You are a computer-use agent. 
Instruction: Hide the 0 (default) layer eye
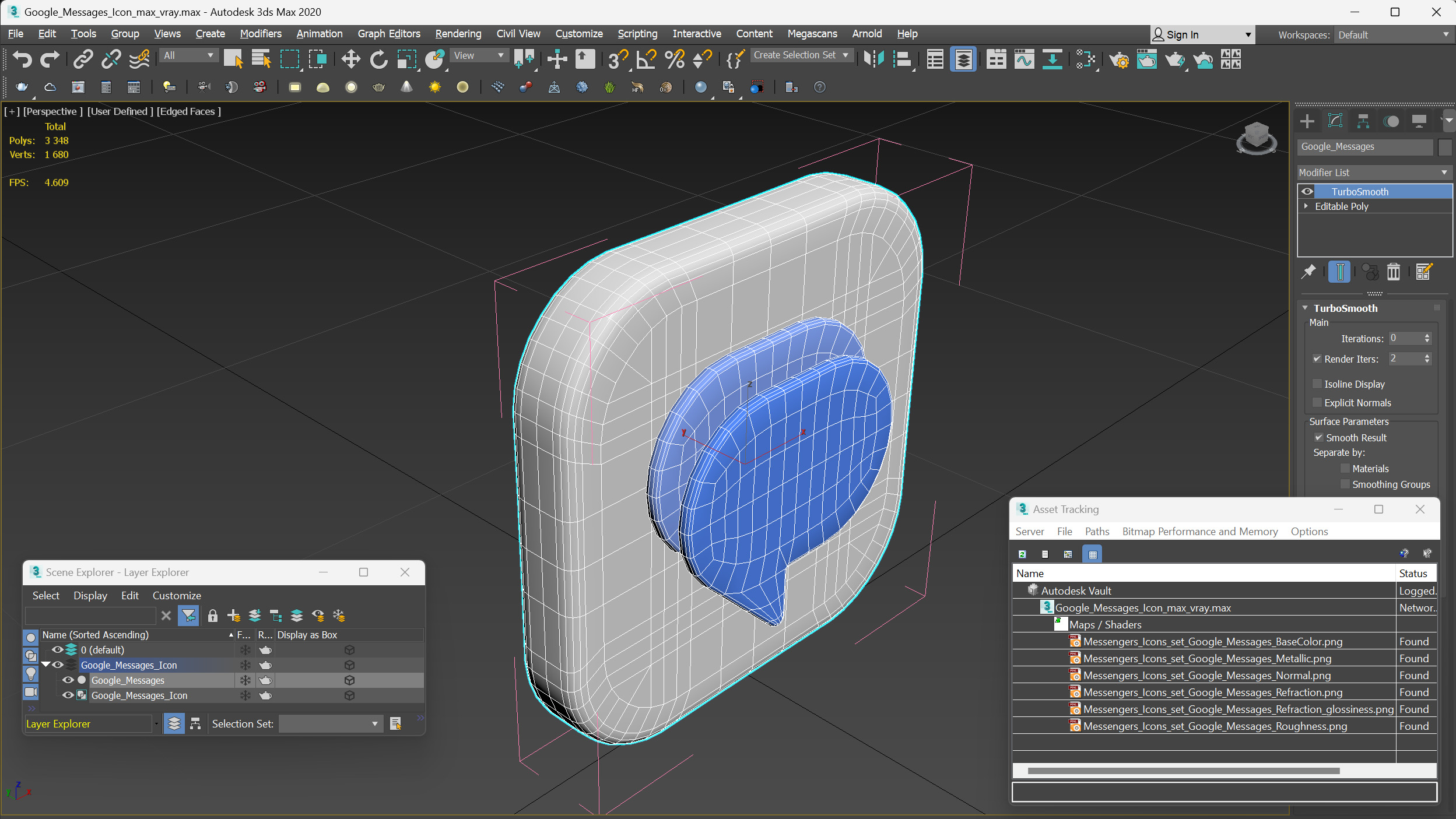(57, 649)
